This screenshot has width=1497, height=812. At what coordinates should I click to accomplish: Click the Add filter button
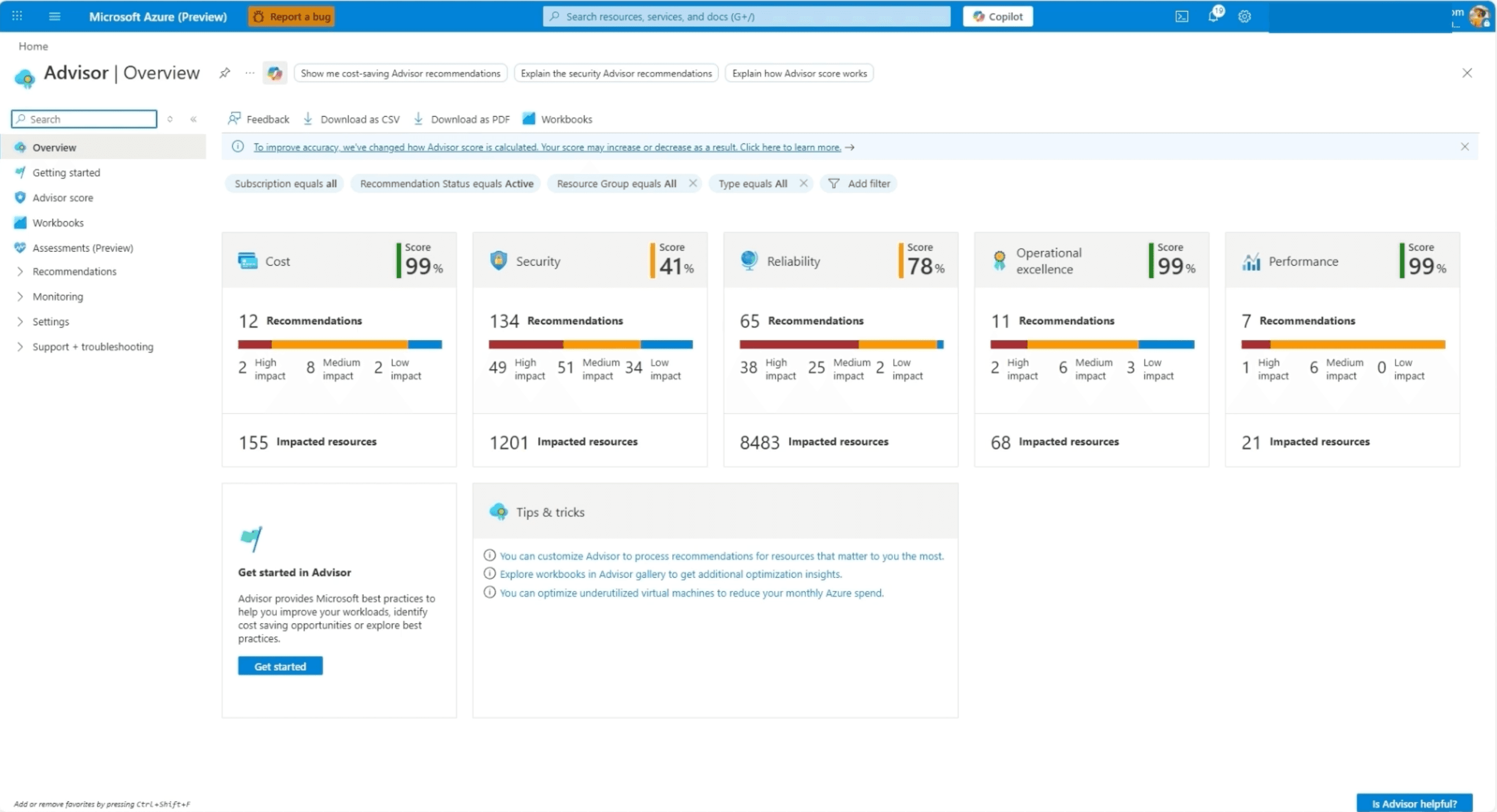point(858,184)
